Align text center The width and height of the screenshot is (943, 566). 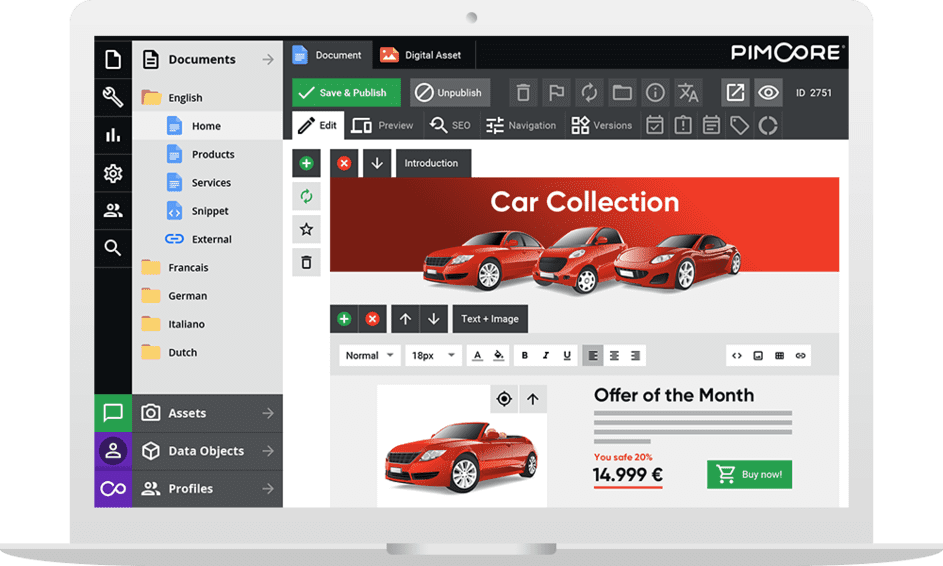614,355
